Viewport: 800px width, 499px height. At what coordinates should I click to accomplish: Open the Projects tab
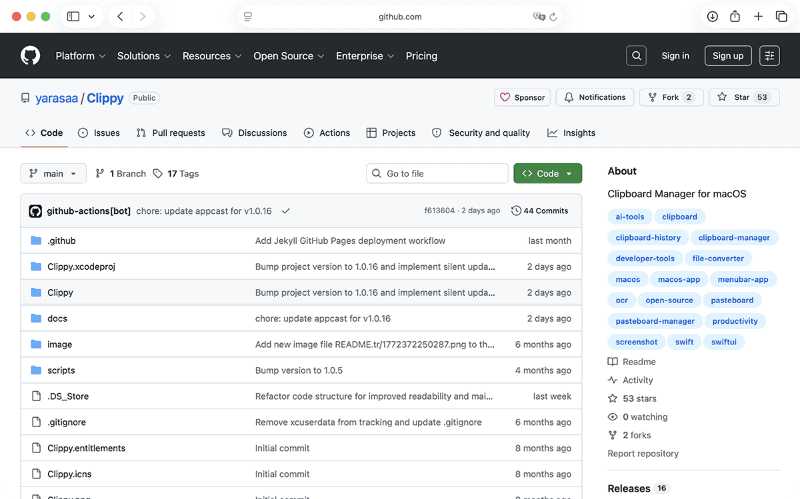[x=391, y=133]
